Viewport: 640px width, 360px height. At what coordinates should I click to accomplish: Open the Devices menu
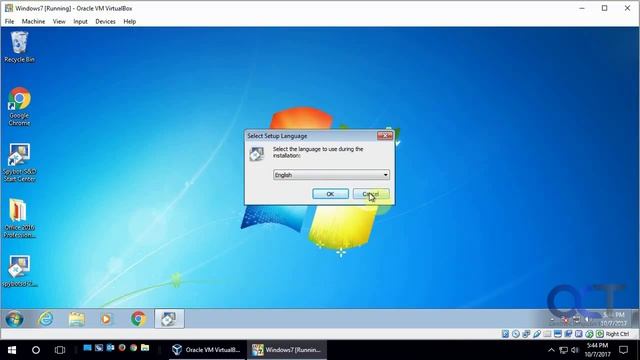click(105, 21)
